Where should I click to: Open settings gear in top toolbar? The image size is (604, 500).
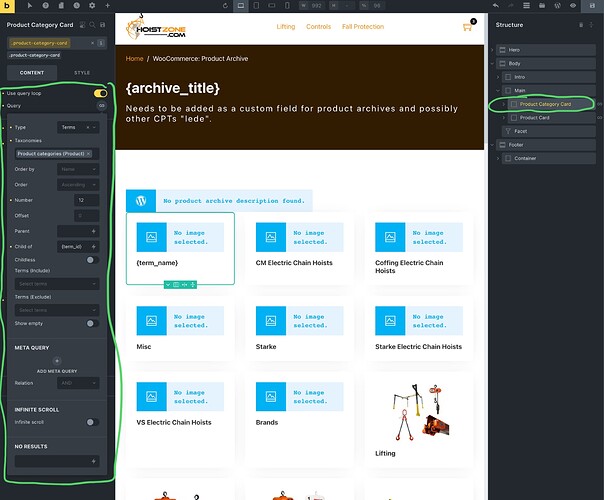[92, 5]
